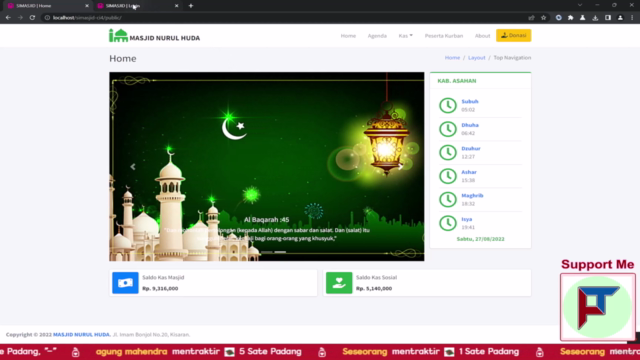Open the browser downloads icon

(x=595, y=18)
